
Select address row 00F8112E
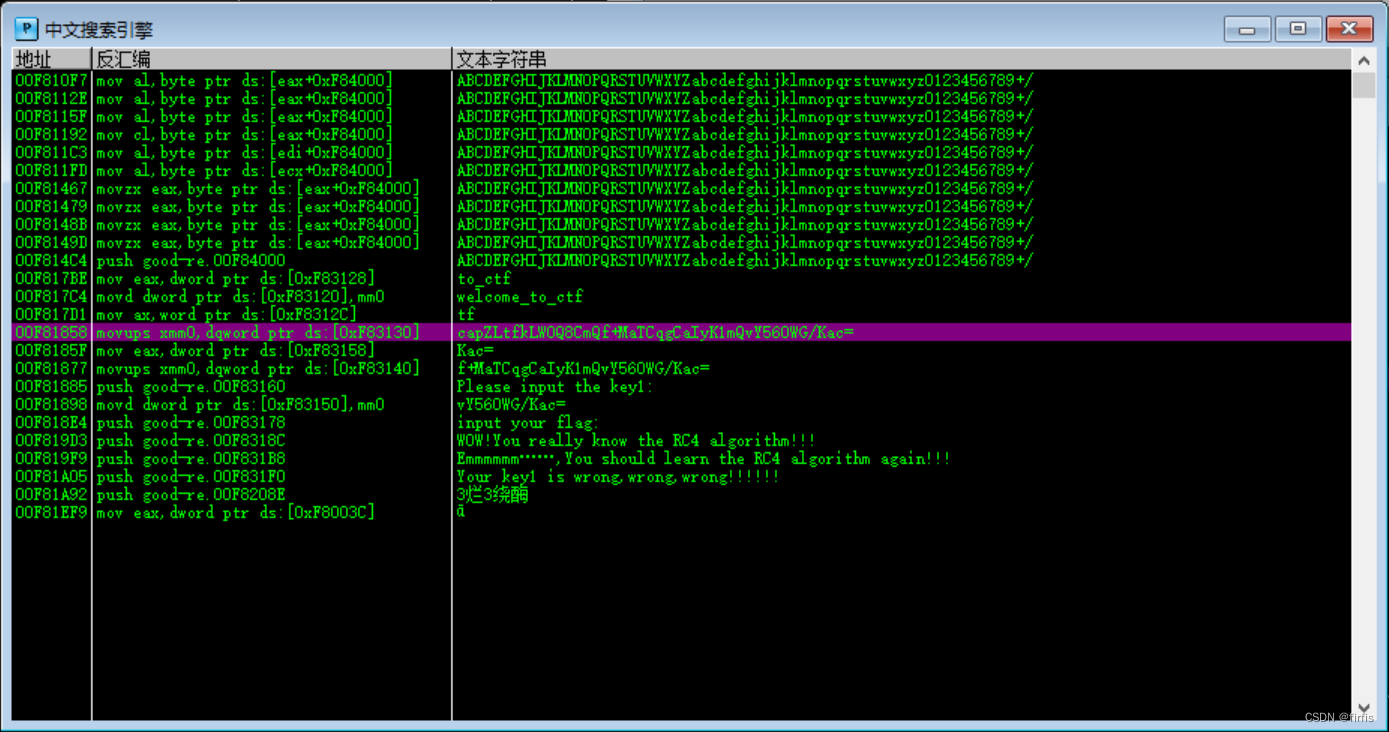51,98
